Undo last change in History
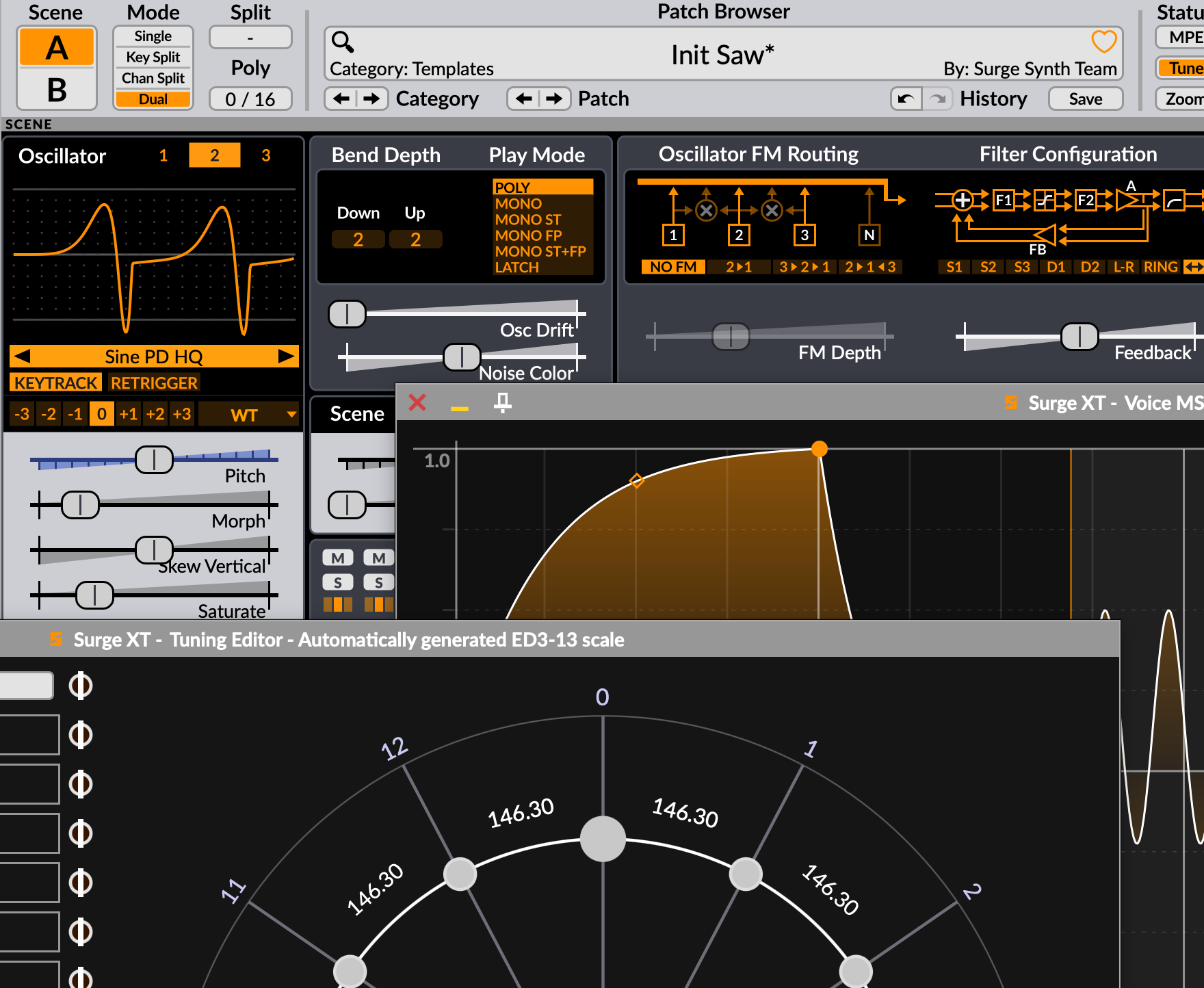The width and height of the screenshot is (1204, 988). 906,99
